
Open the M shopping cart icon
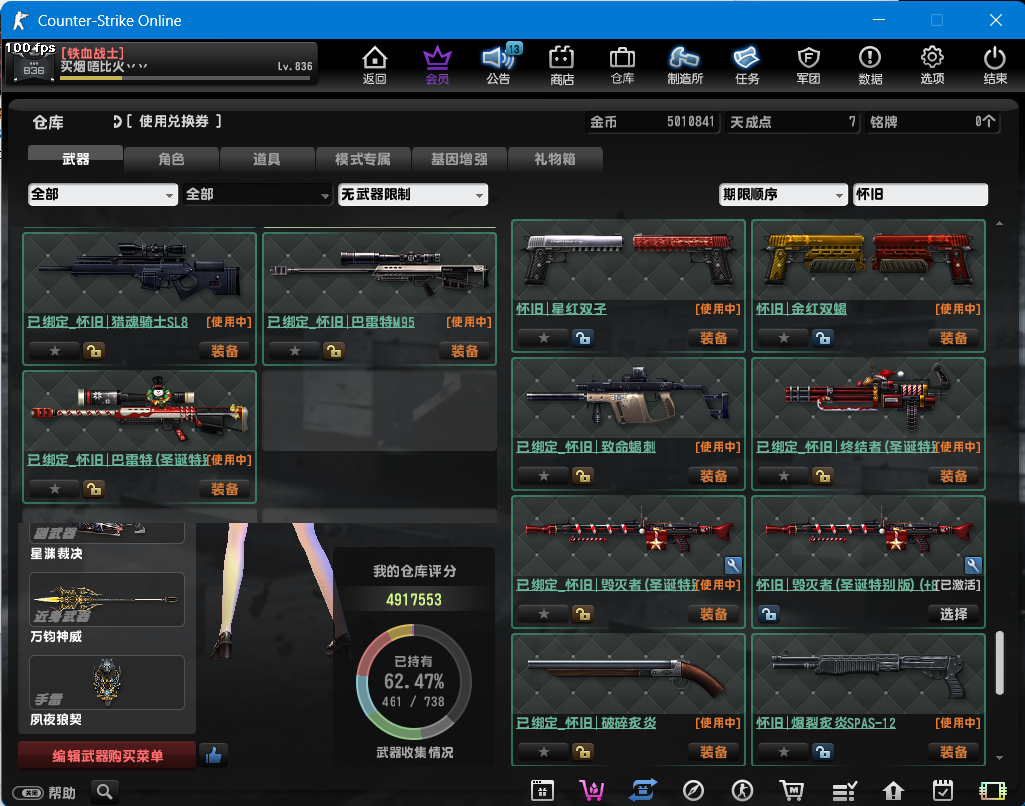792,791
